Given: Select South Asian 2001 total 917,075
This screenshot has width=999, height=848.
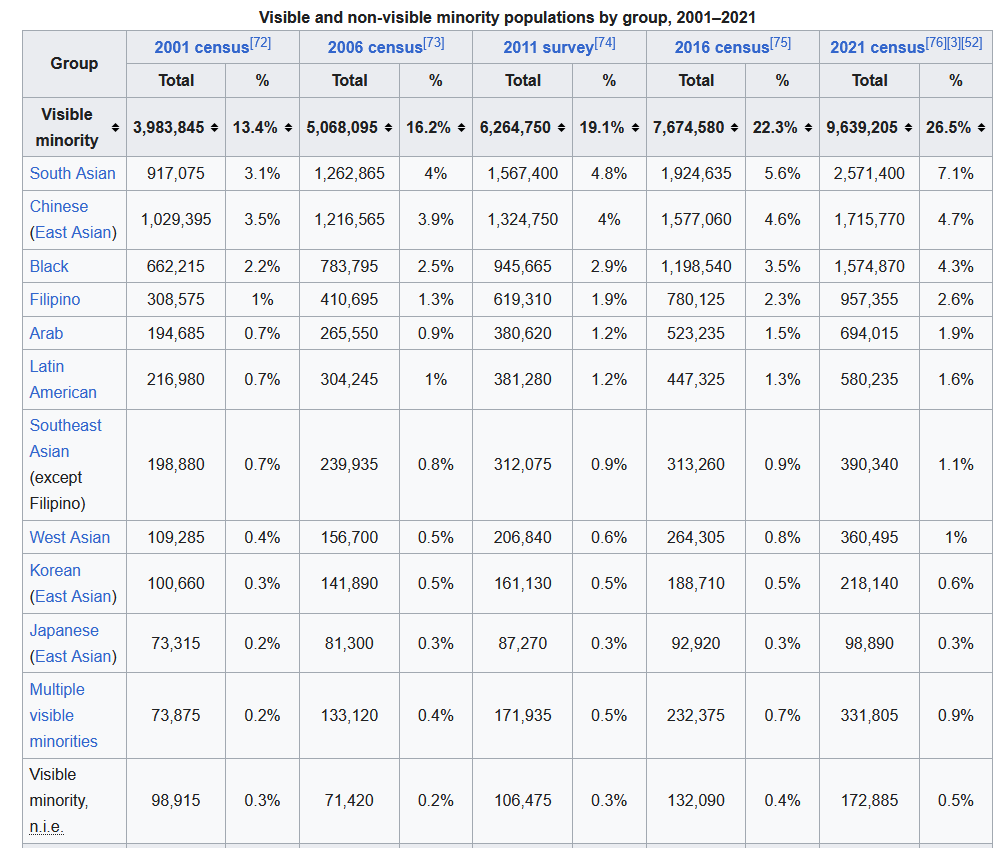Looking at the screenshot, I should 176,173.
